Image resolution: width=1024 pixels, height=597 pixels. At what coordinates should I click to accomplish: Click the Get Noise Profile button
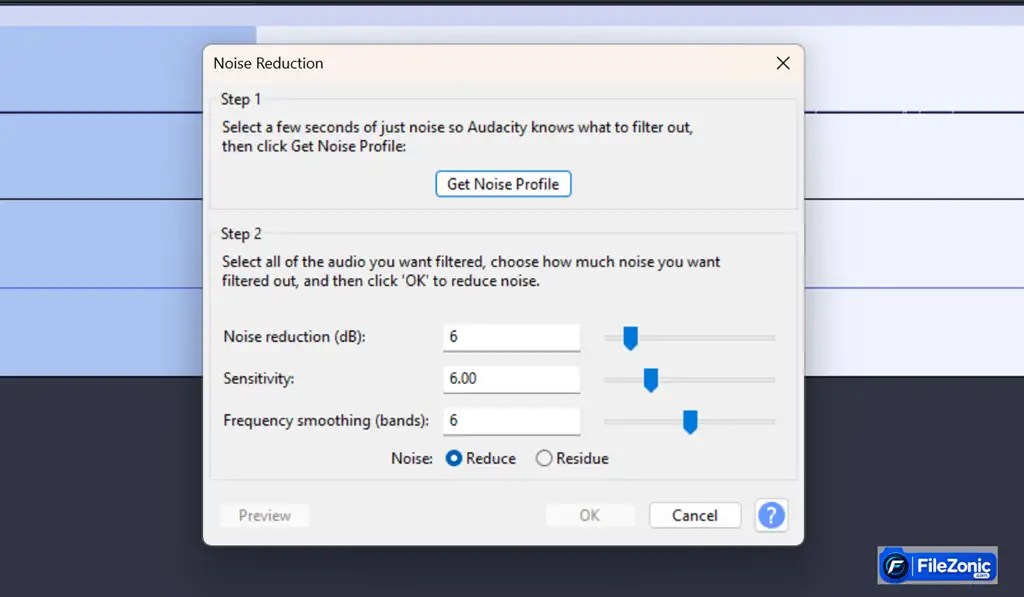503,184
